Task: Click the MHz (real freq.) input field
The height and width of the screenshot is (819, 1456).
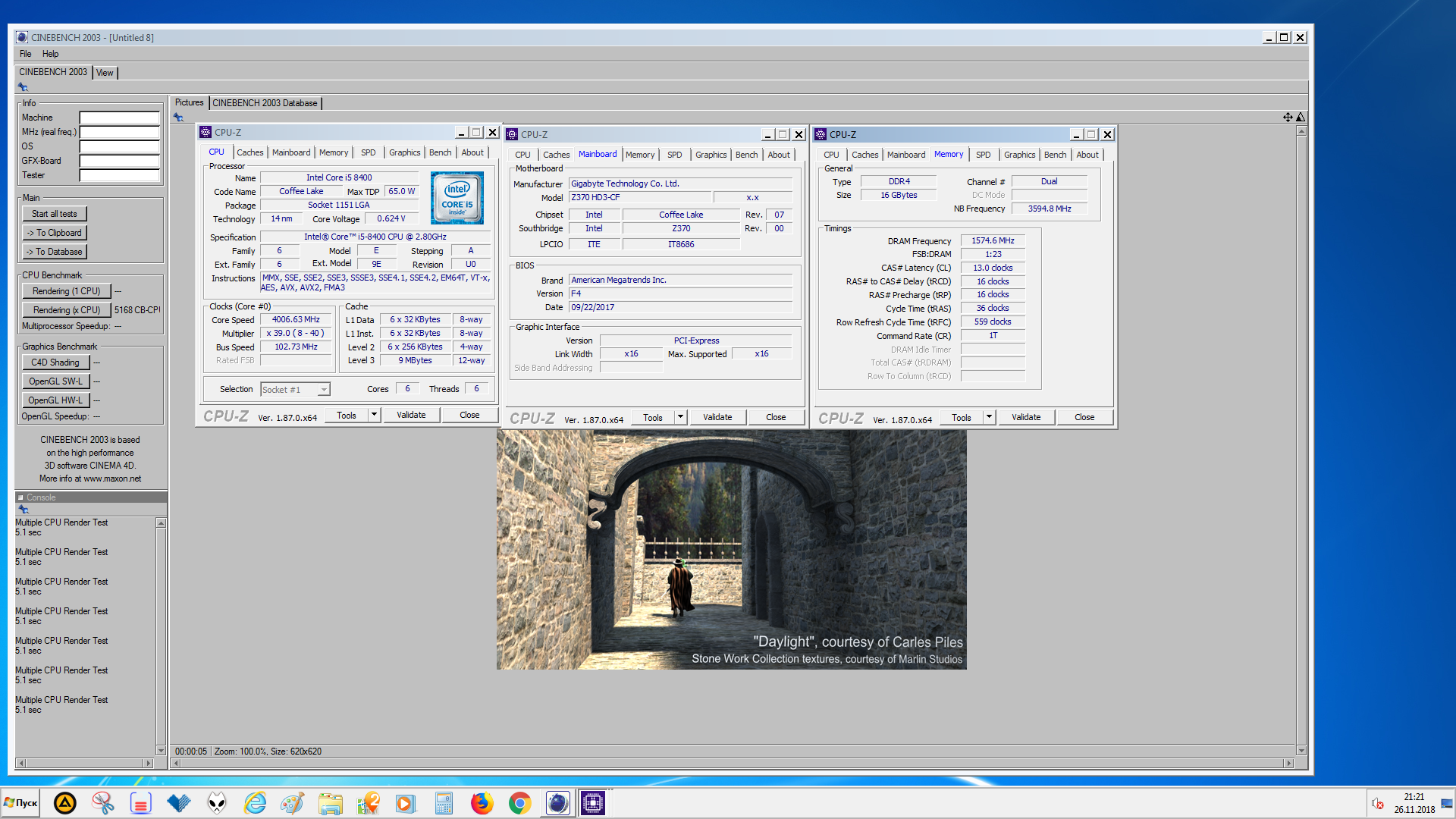Action: [x=119, y=132]
